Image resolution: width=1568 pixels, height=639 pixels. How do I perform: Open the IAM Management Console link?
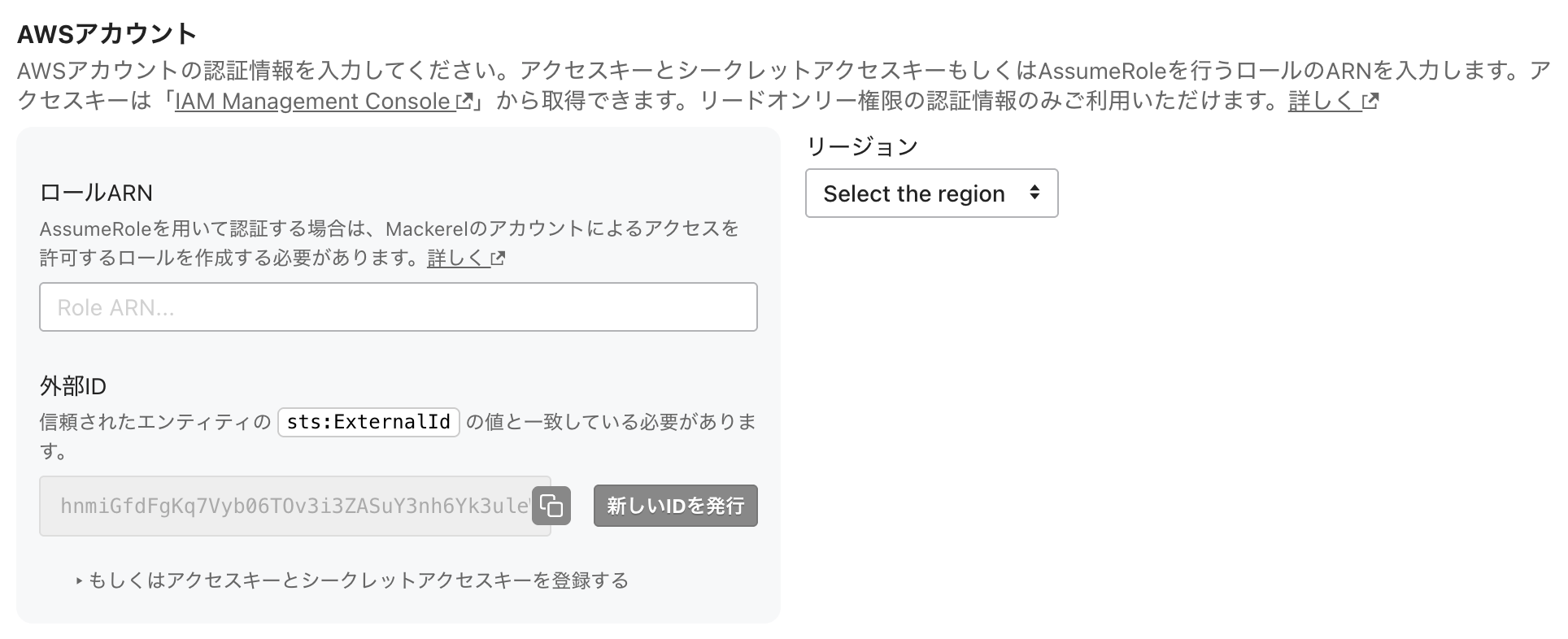(313, 102)
